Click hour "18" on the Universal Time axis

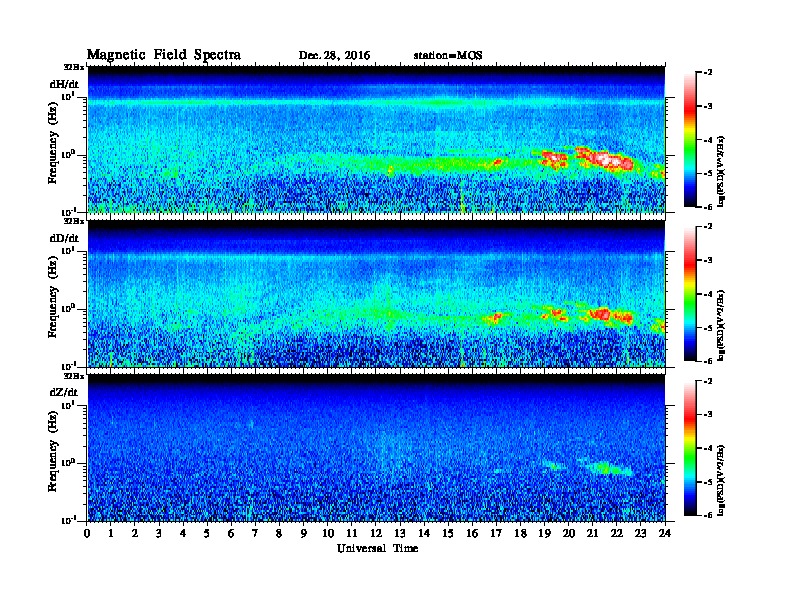pyautogui.click(x=520, y=533)
